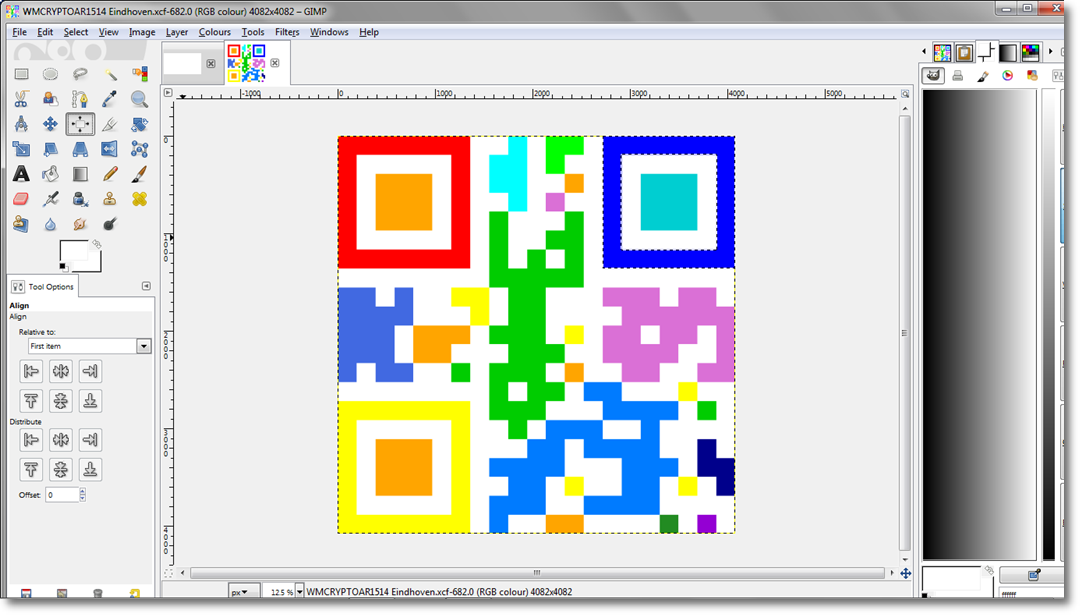
Task: Activate the Shear tool
Action: [x=50, y=149]
